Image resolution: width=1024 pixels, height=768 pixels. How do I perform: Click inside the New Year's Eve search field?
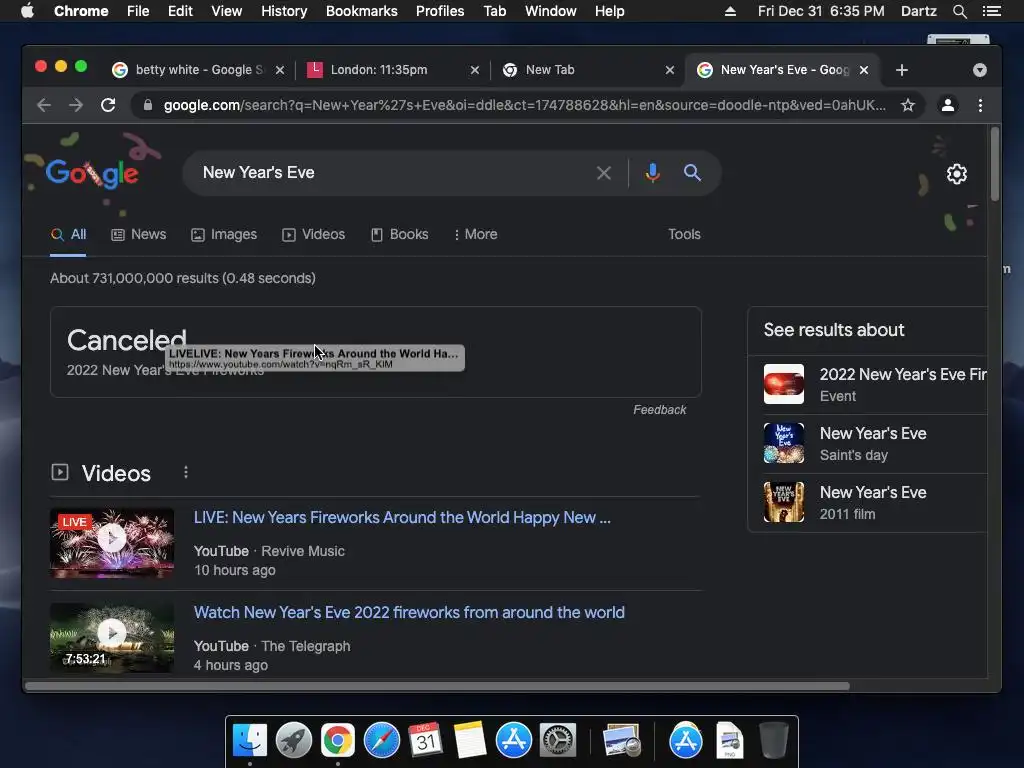(x=392, y=173)
